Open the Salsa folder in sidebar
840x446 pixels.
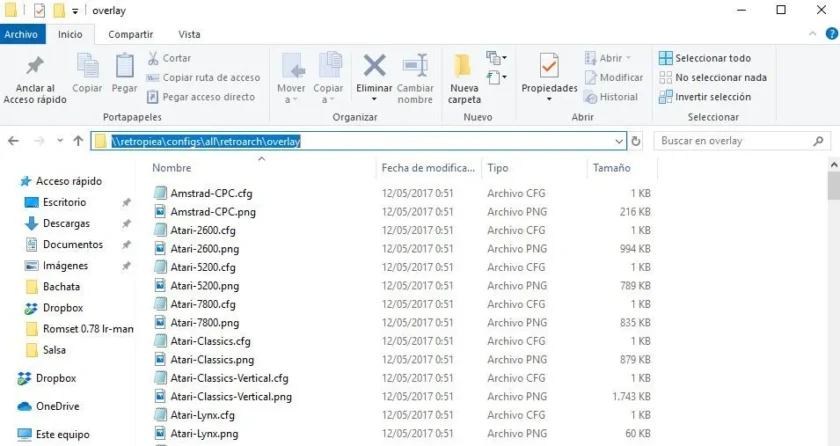coord(46,350)
